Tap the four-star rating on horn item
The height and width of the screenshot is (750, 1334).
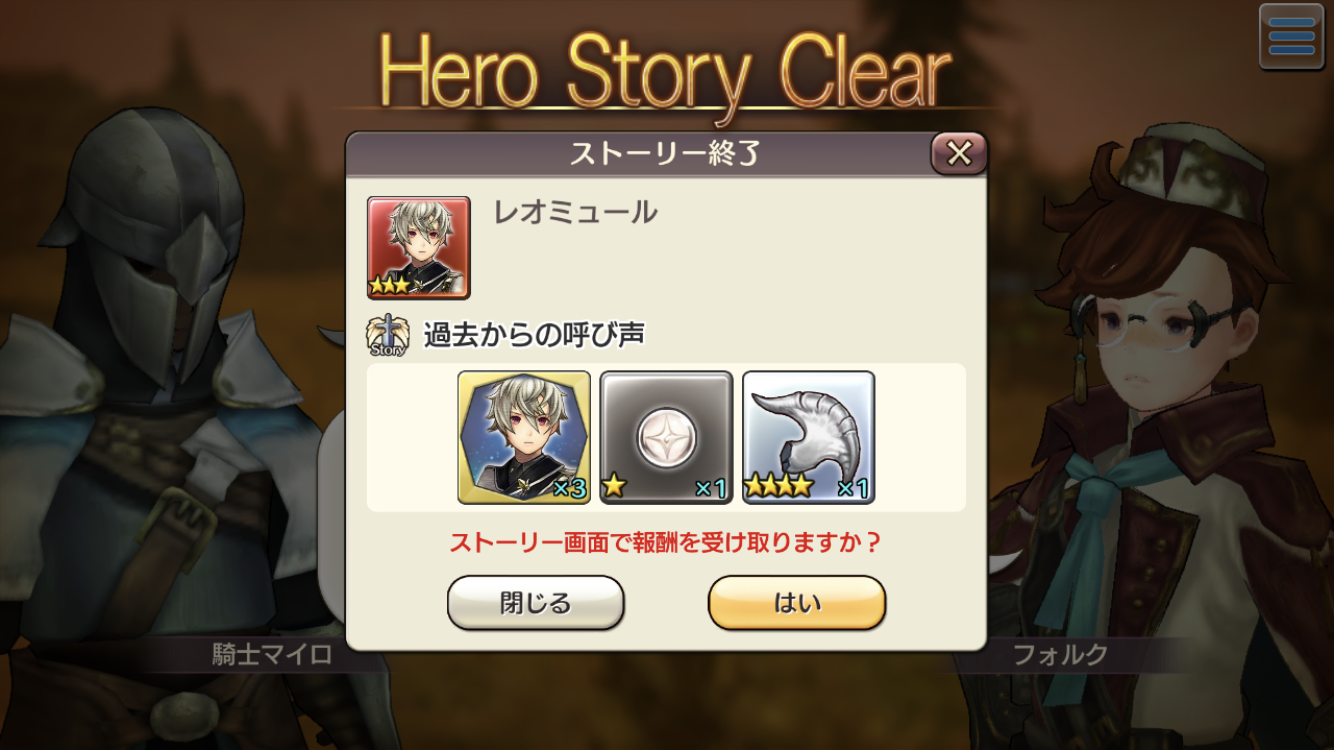coord(780,487)
